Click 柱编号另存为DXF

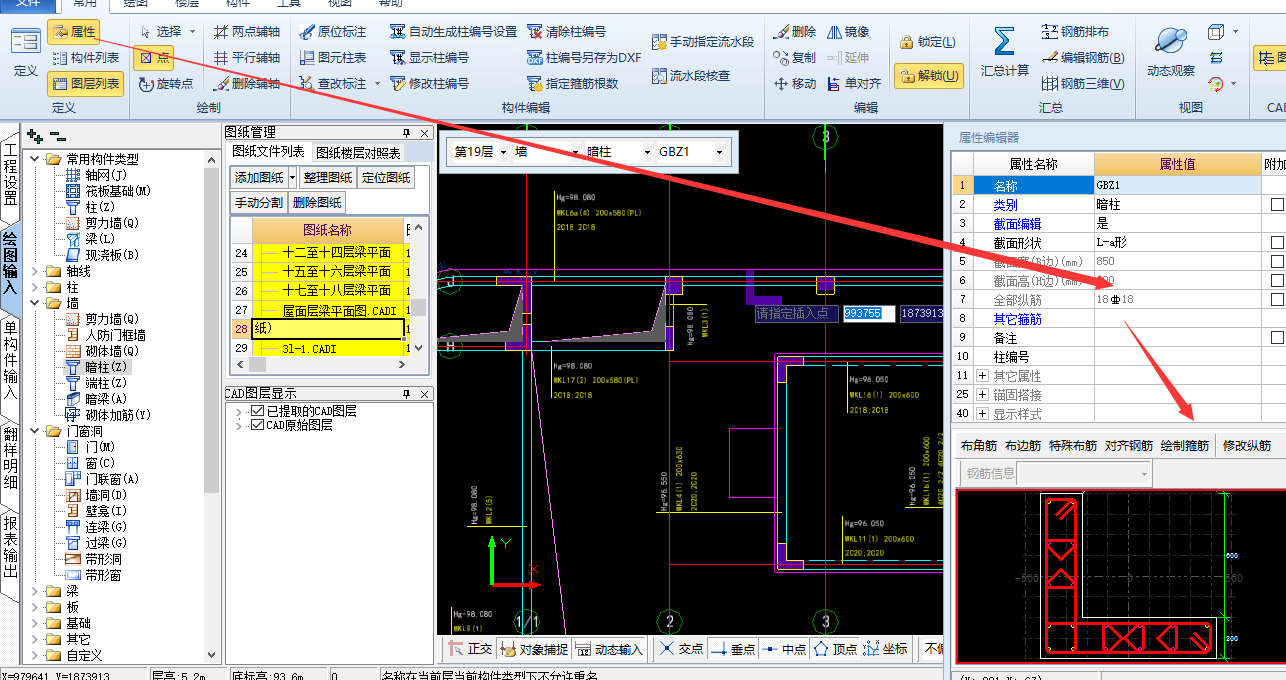point(584,58)
